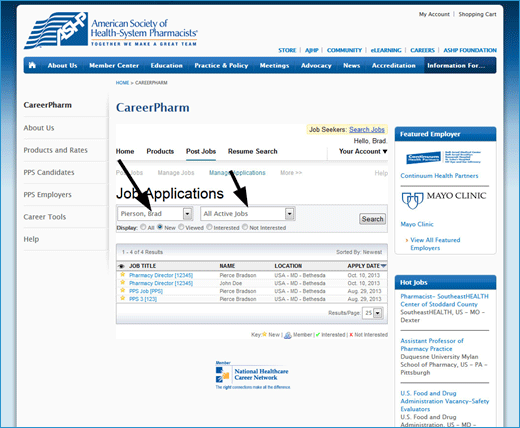Open the All Active Jobs dropdown

pyautogui.click(x=248, y=214)
